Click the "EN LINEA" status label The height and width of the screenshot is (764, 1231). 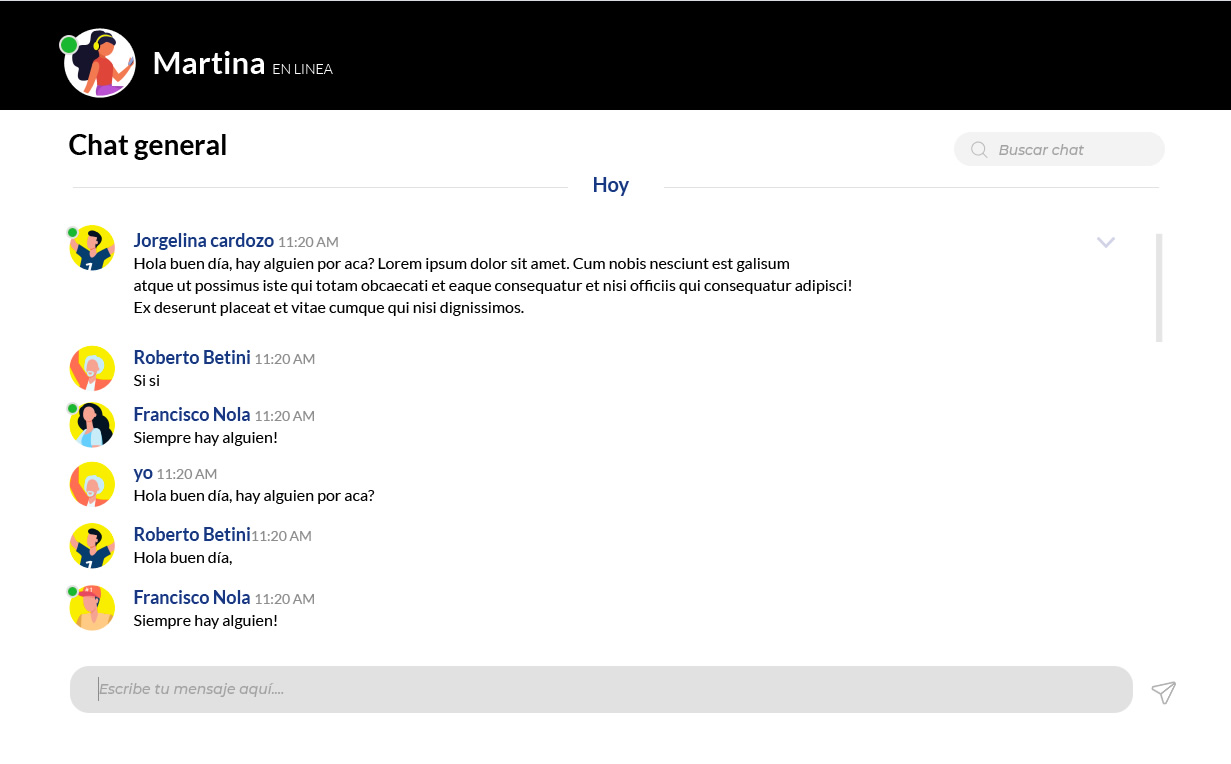pyautogui.click(x=302, y=69)
